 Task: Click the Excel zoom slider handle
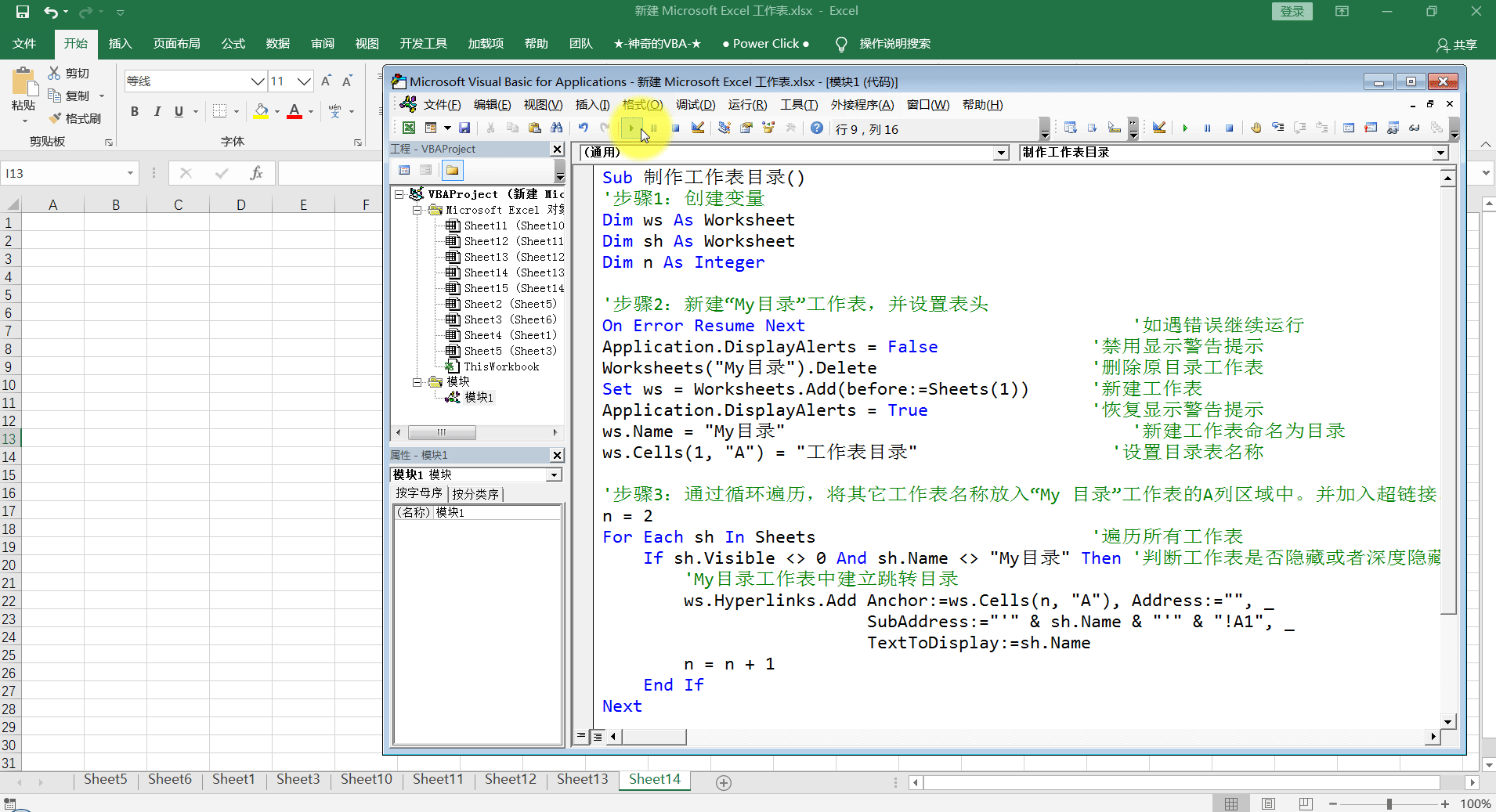coord(1389,804)
